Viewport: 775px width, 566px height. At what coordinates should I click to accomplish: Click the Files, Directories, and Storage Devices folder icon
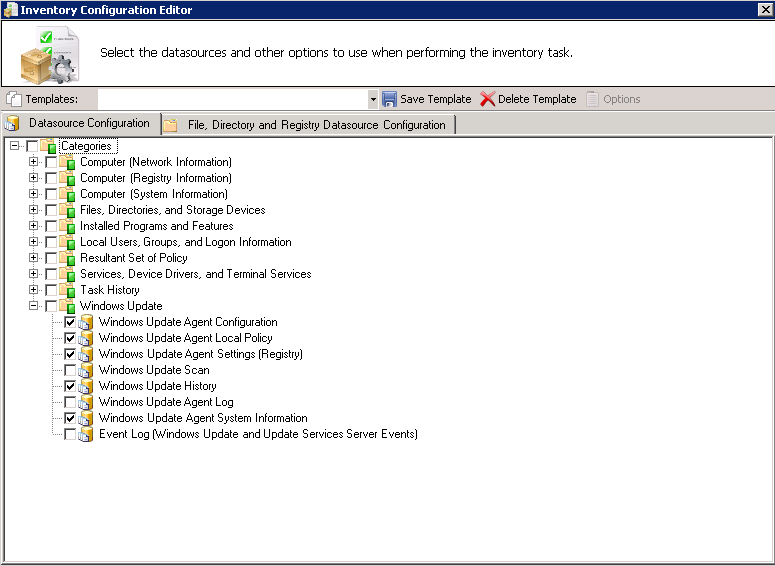coord(67,210)
